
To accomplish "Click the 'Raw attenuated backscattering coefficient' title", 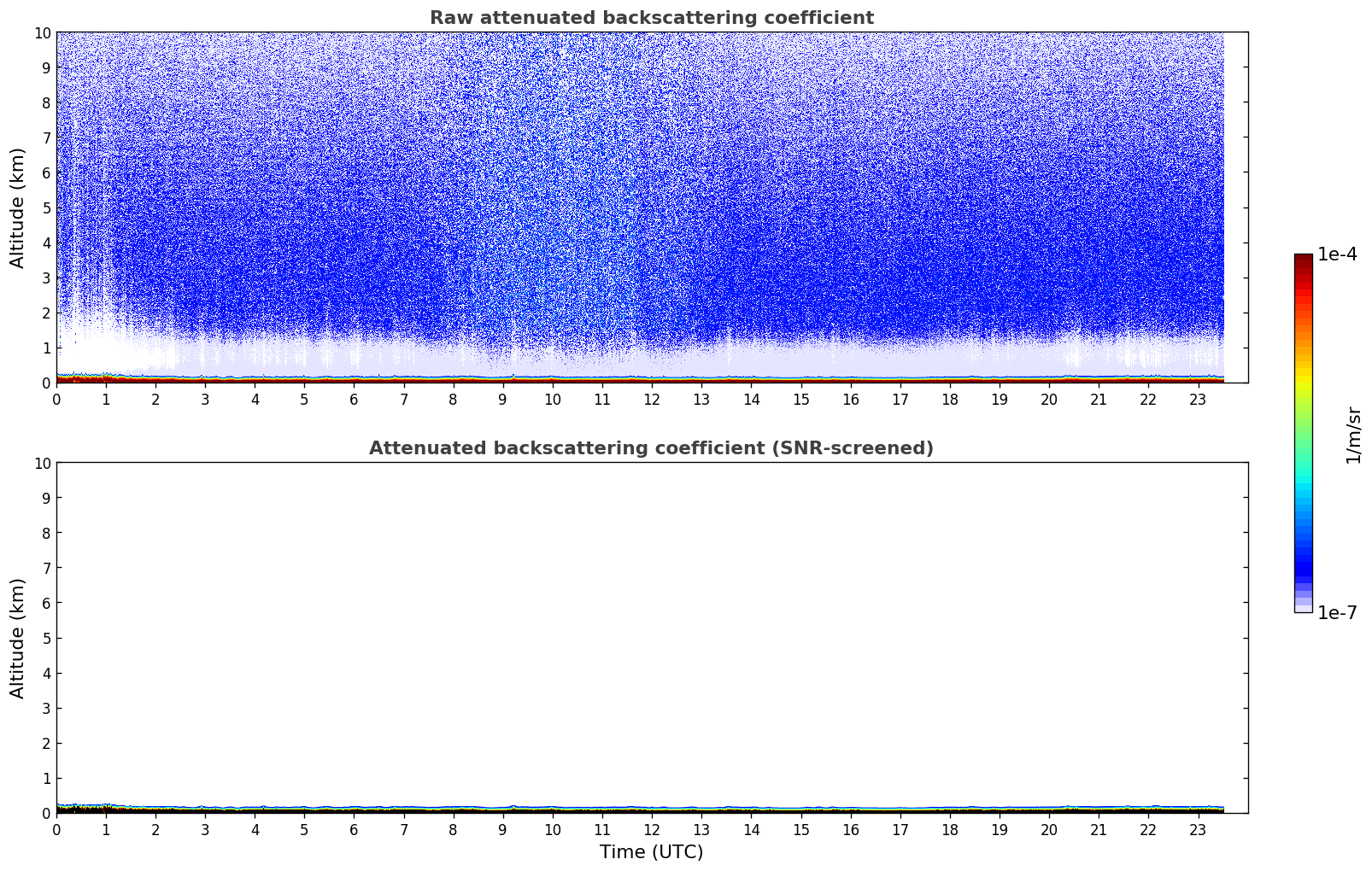I will (651, 18).
